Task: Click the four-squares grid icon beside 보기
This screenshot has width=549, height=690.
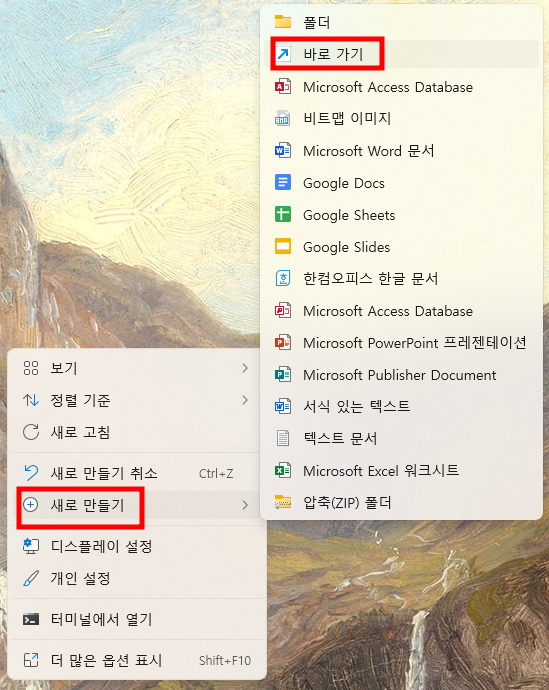Action: (x=31, y=368)
